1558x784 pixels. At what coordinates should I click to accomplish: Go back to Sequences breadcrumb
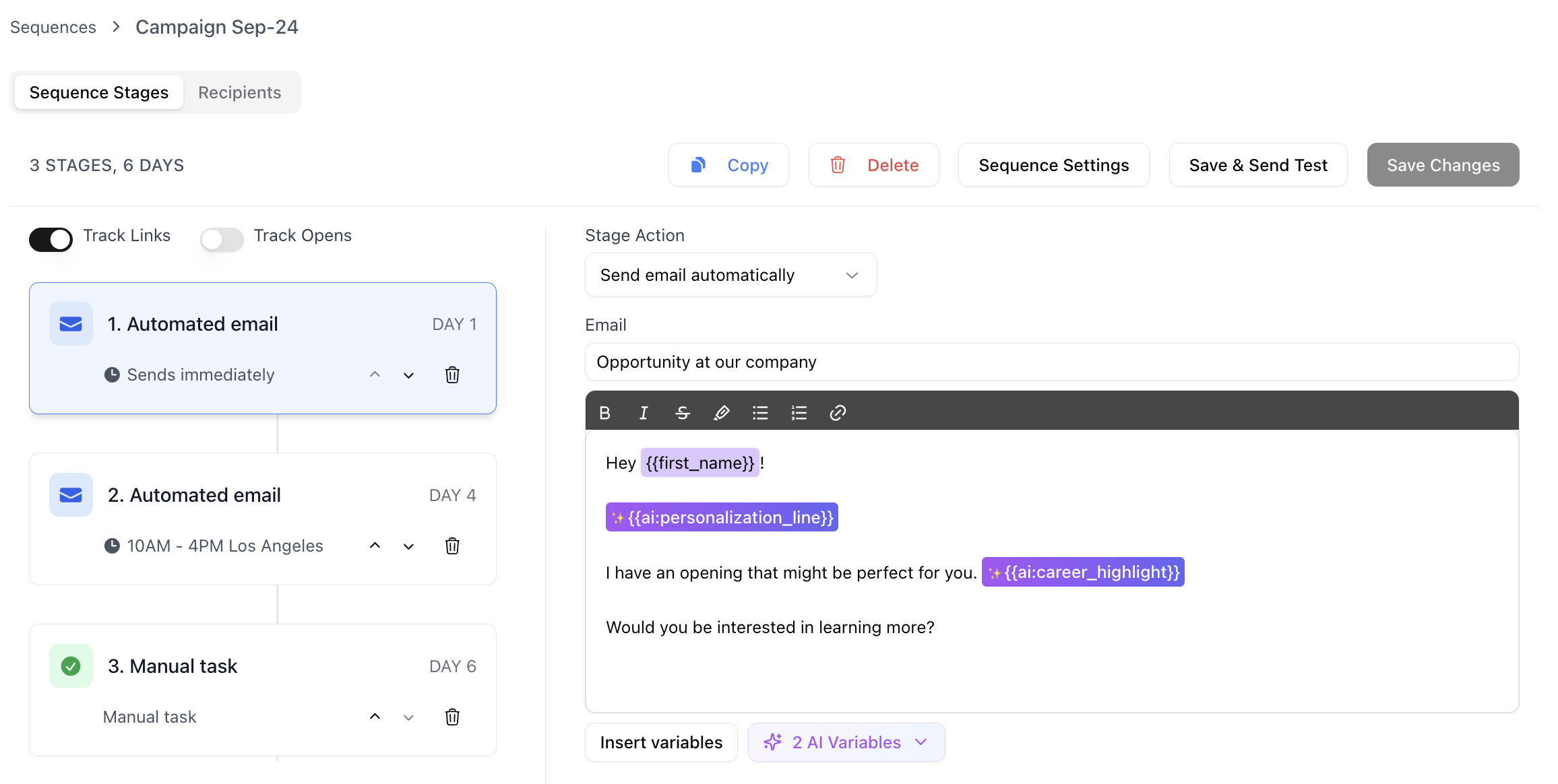(x=53, y=27)
